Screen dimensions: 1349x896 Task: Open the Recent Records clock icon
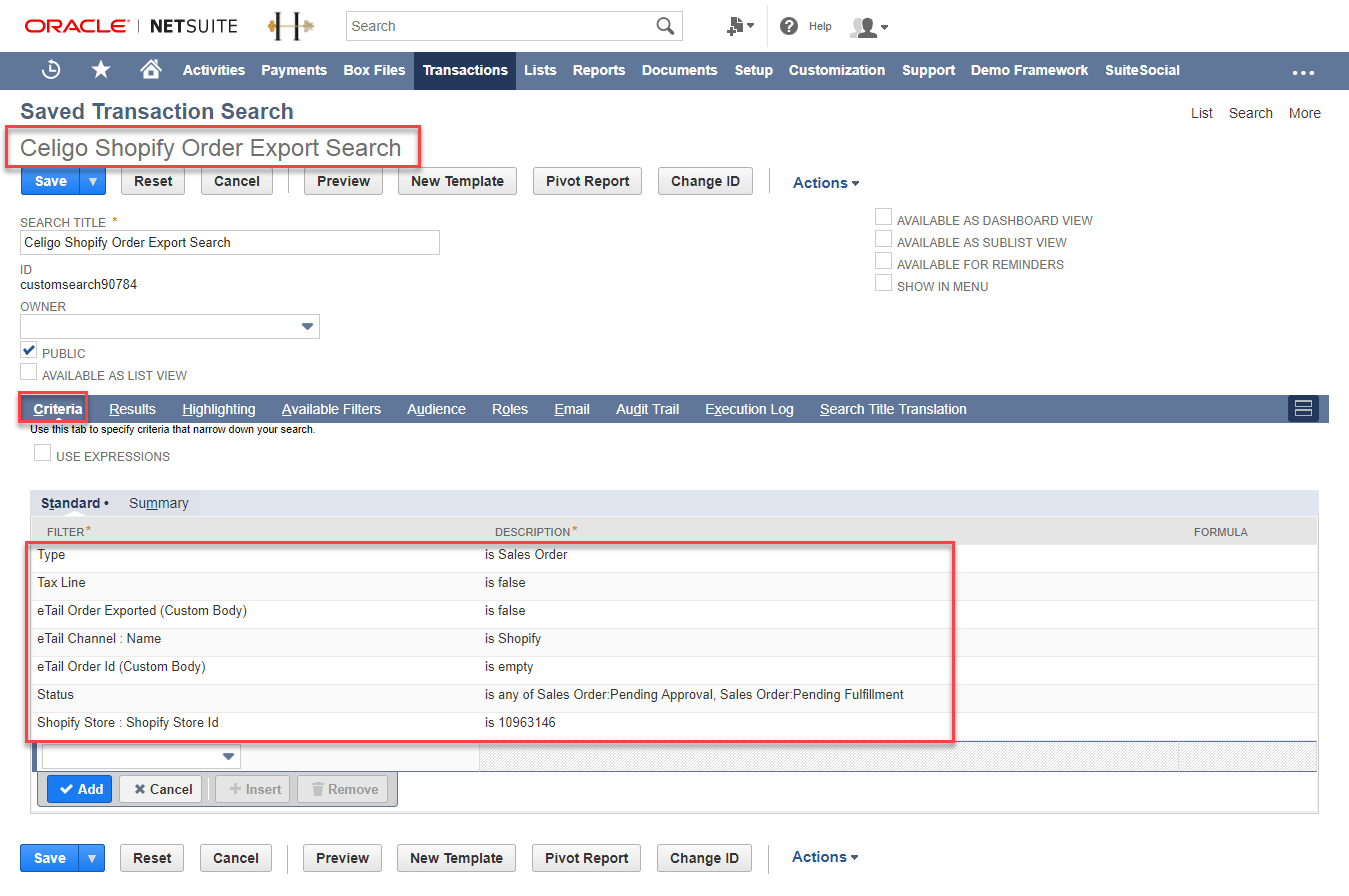tap(51, 70)
